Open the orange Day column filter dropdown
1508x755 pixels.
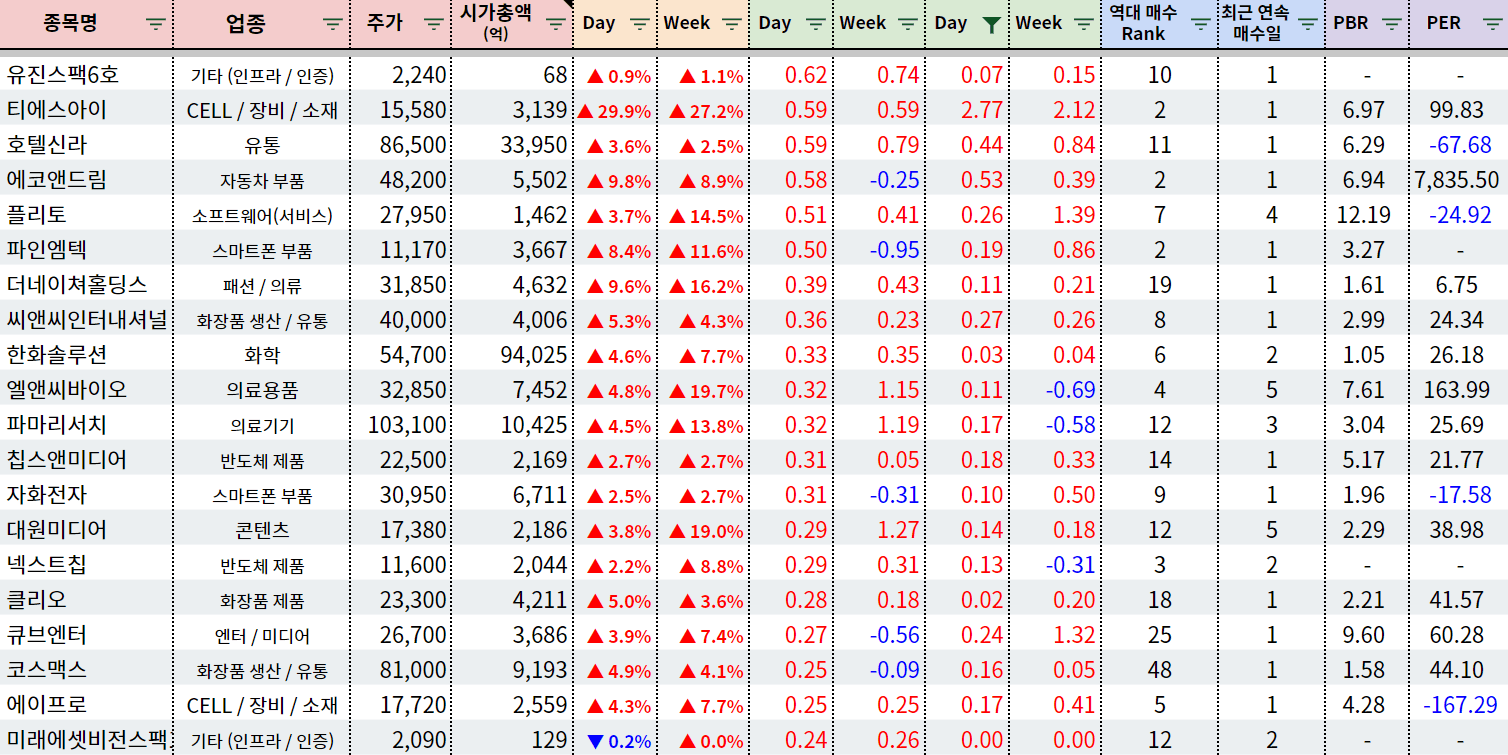pyautogui.click(x=641, y=24)
